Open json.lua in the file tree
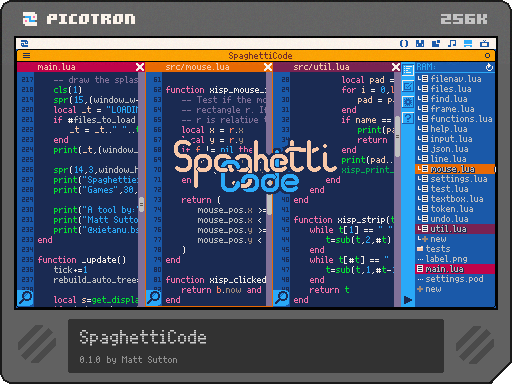Image resolution: width=512 pixels, height=384 pixels. [x=455, y=149]
